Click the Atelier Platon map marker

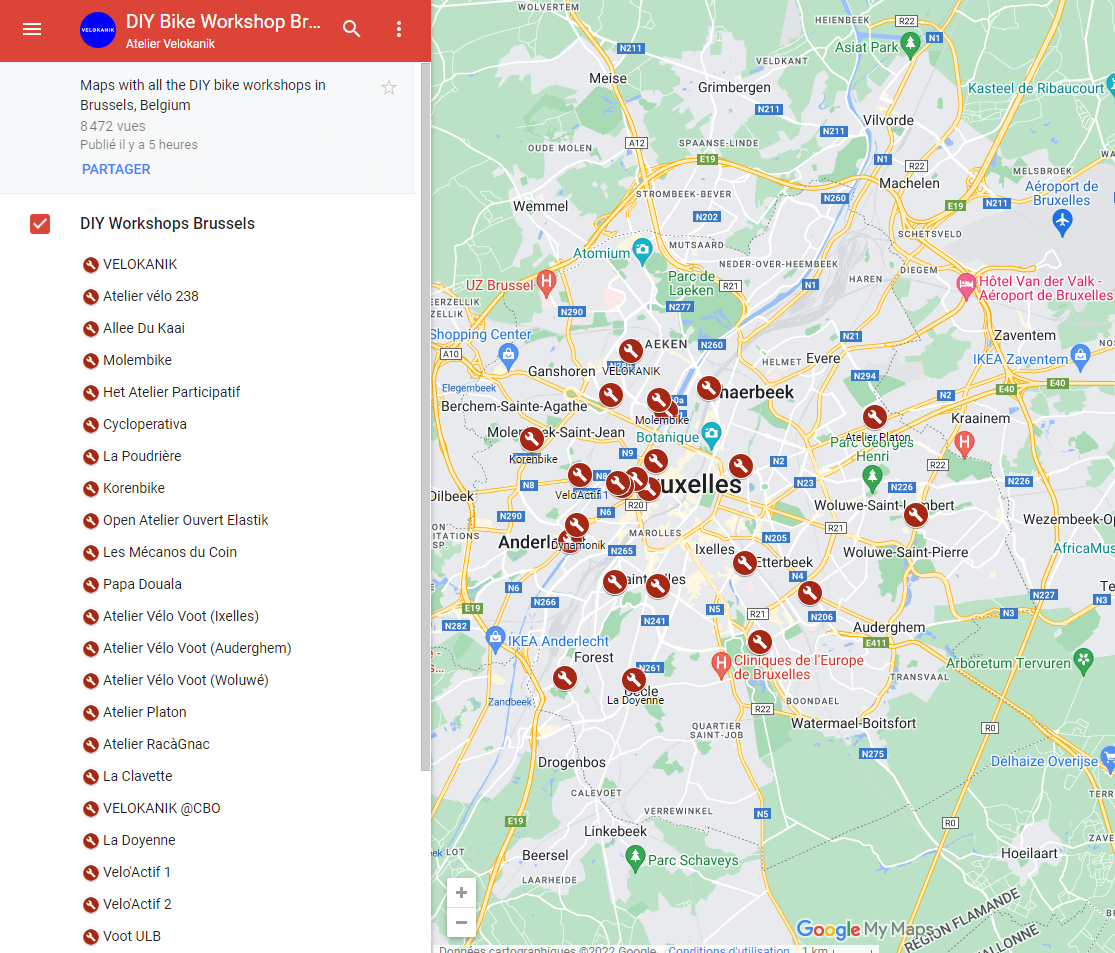click(x=875, y=417)
